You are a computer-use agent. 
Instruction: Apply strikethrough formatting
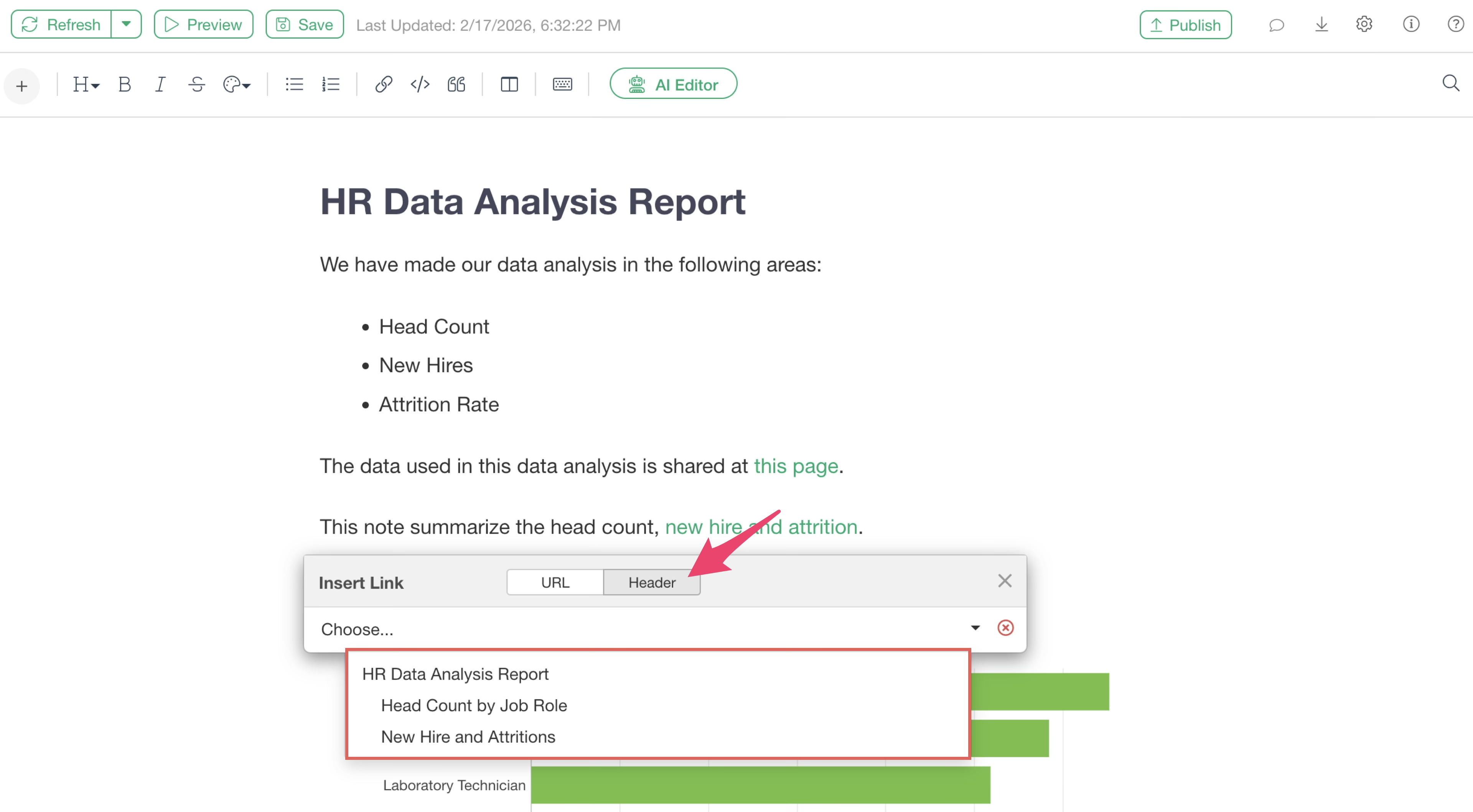[197, 85]
